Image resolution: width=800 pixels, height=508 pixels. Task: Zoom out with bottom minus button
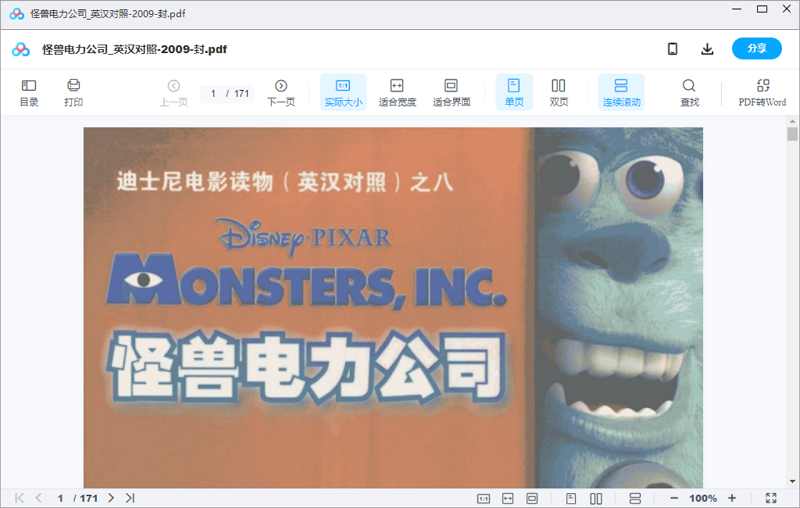point(674,498)
